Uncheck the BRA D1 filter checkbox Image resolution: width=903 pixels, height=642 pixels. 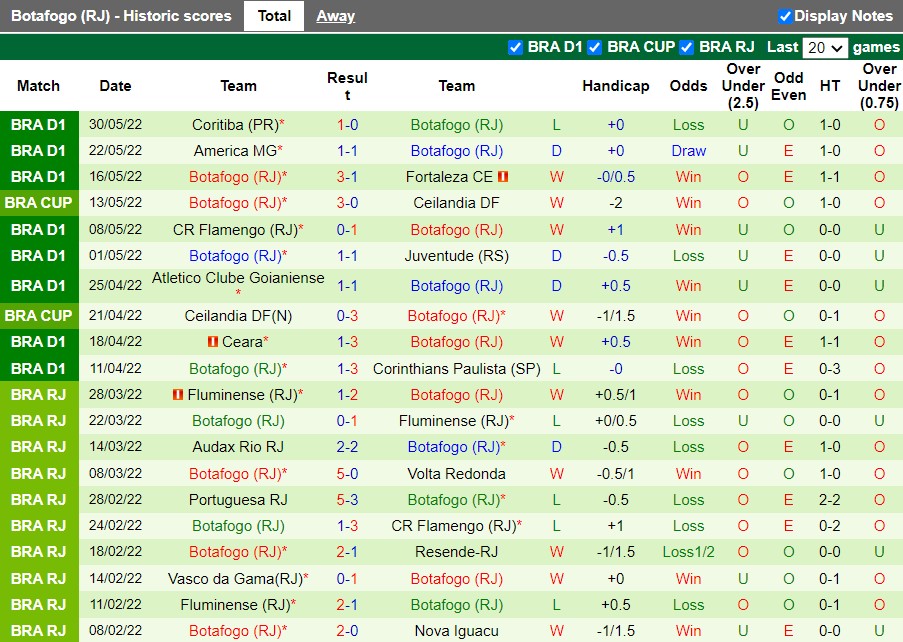tap(516, 47)
